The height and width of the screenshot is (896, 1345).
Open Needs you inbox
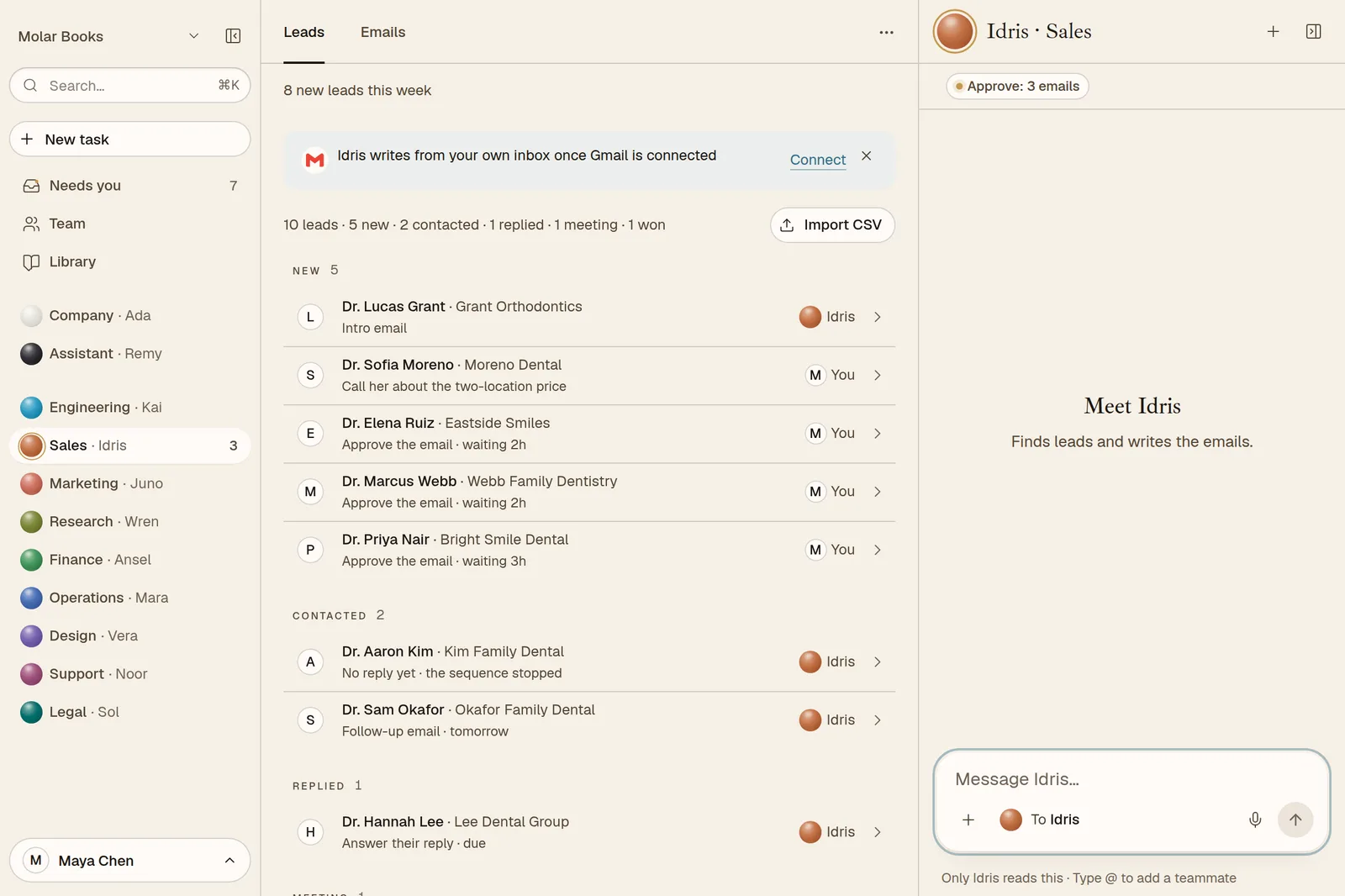[x=130, y=186]
